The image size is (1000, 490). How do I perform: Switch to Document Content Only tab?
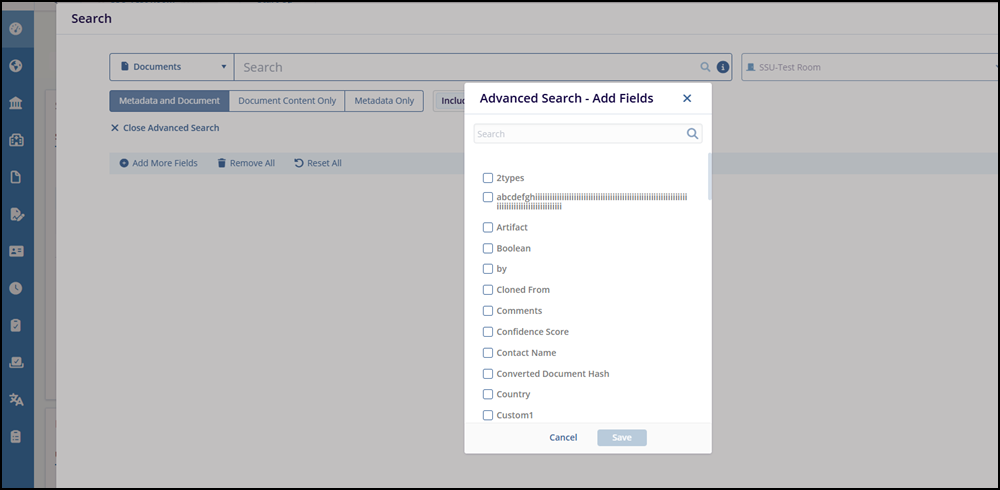287,101
